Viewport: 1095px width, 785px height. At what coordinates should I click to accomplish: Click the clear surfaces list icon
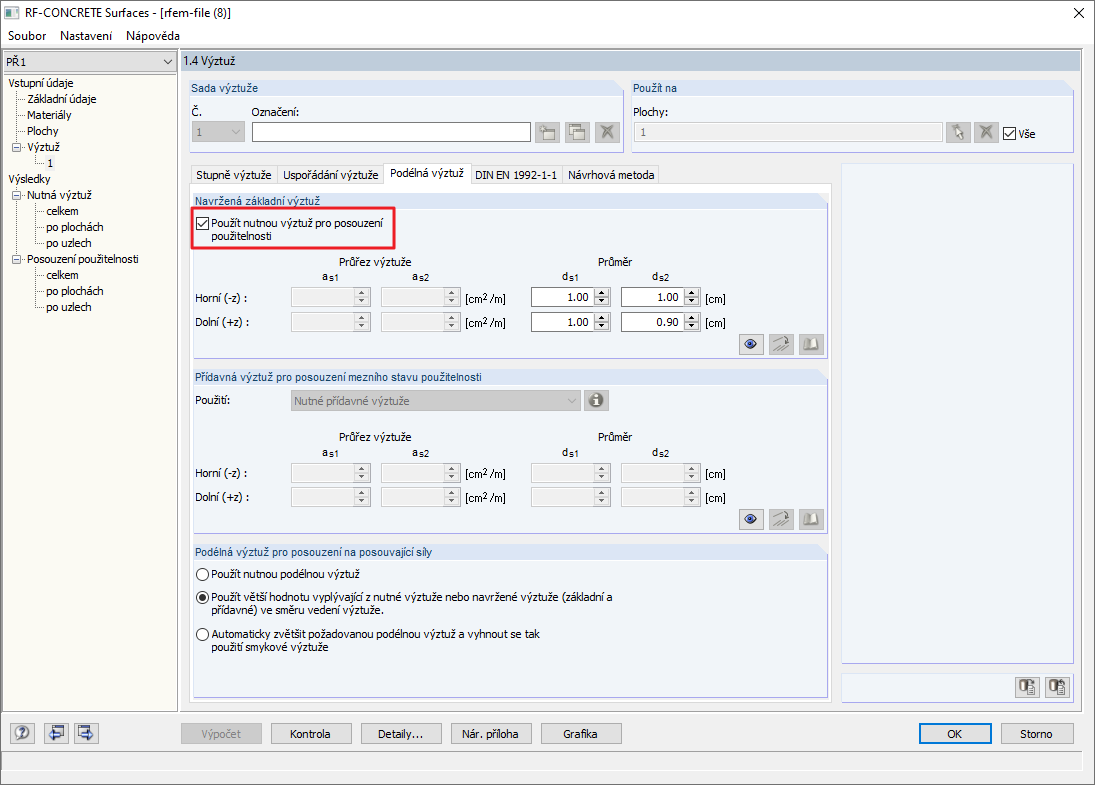985,132
